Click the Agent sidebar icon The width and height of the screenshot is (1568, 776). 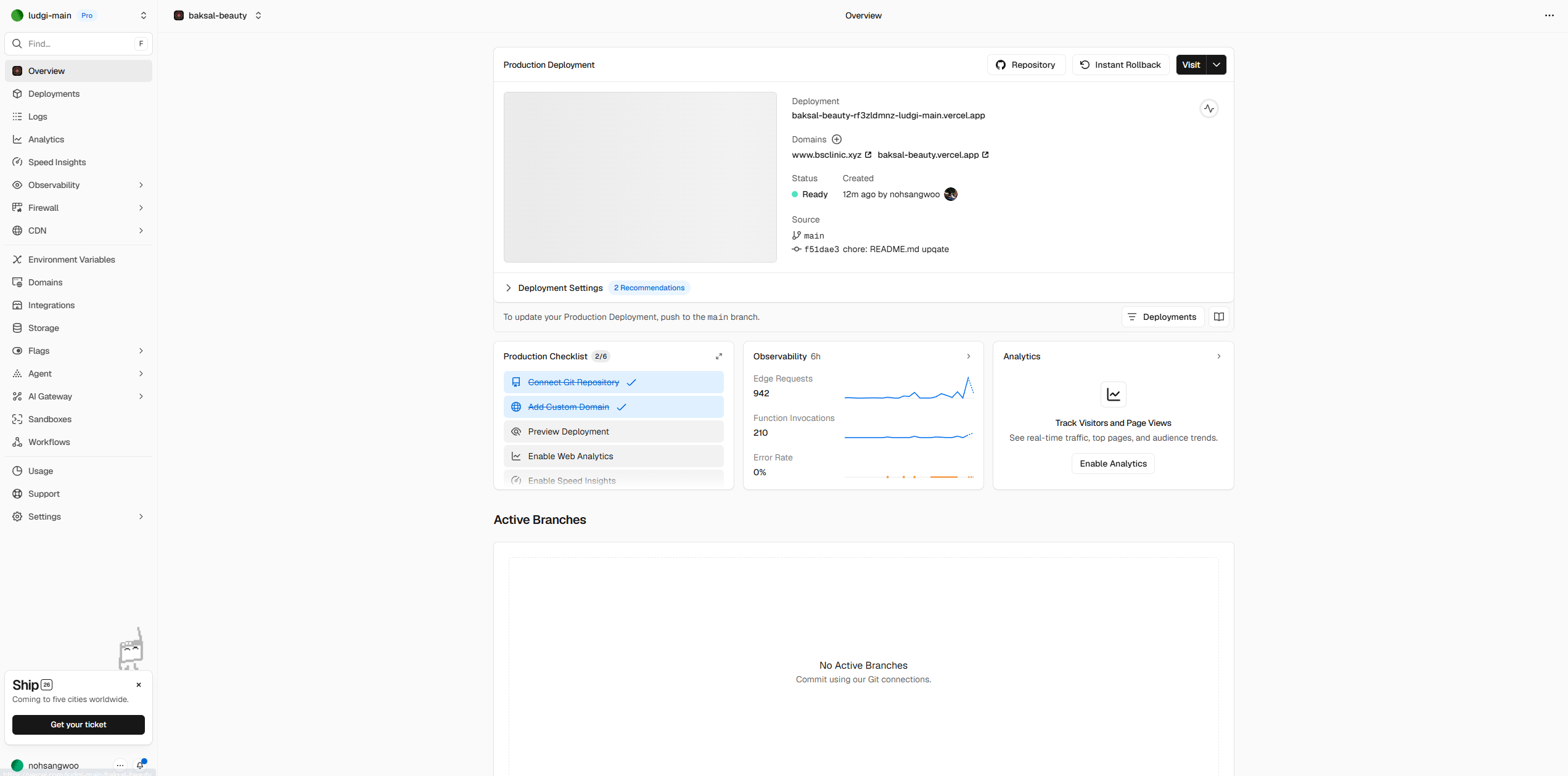pos(17,374)
